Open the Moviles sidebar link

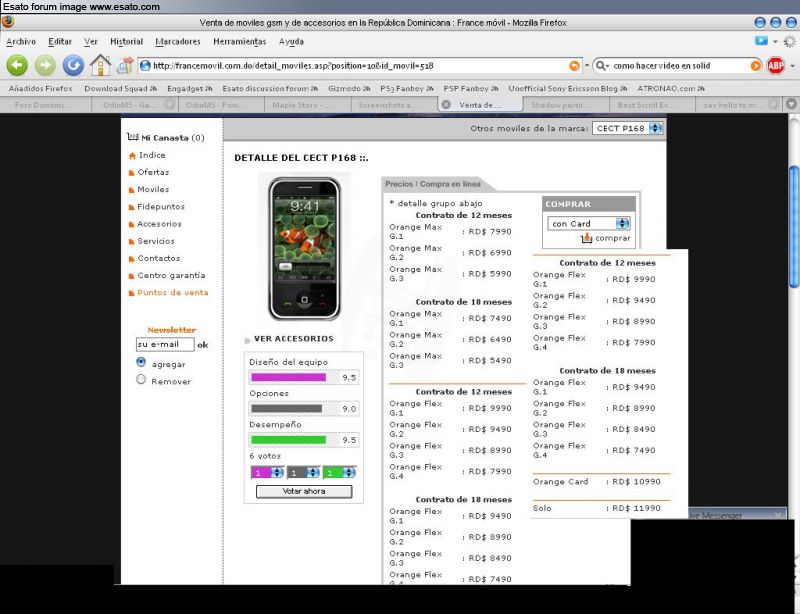(153, 189)
